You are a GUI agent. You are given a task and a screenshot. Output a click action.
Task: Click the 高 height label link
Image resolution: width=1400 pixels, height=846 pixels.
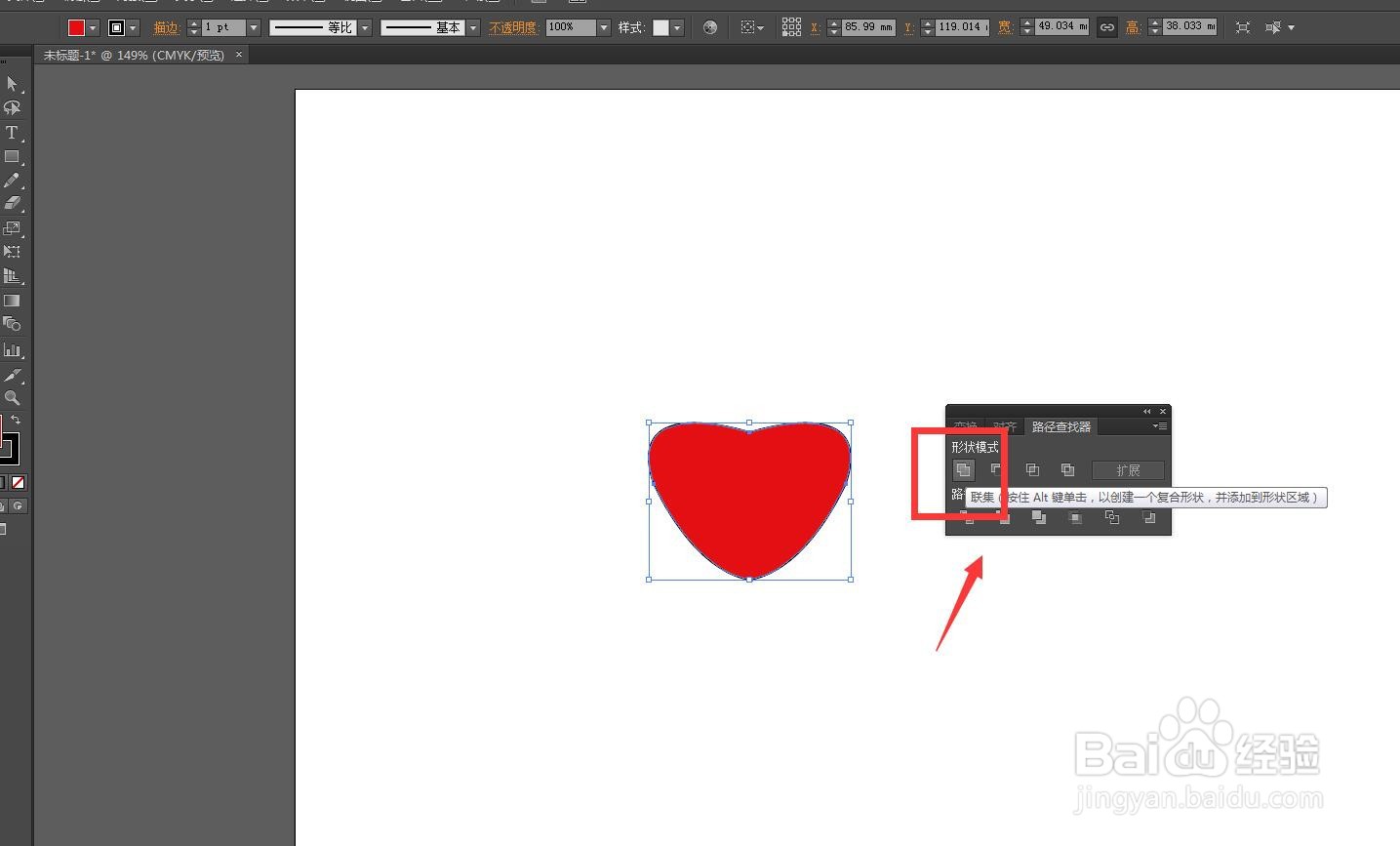[1133, 27]
